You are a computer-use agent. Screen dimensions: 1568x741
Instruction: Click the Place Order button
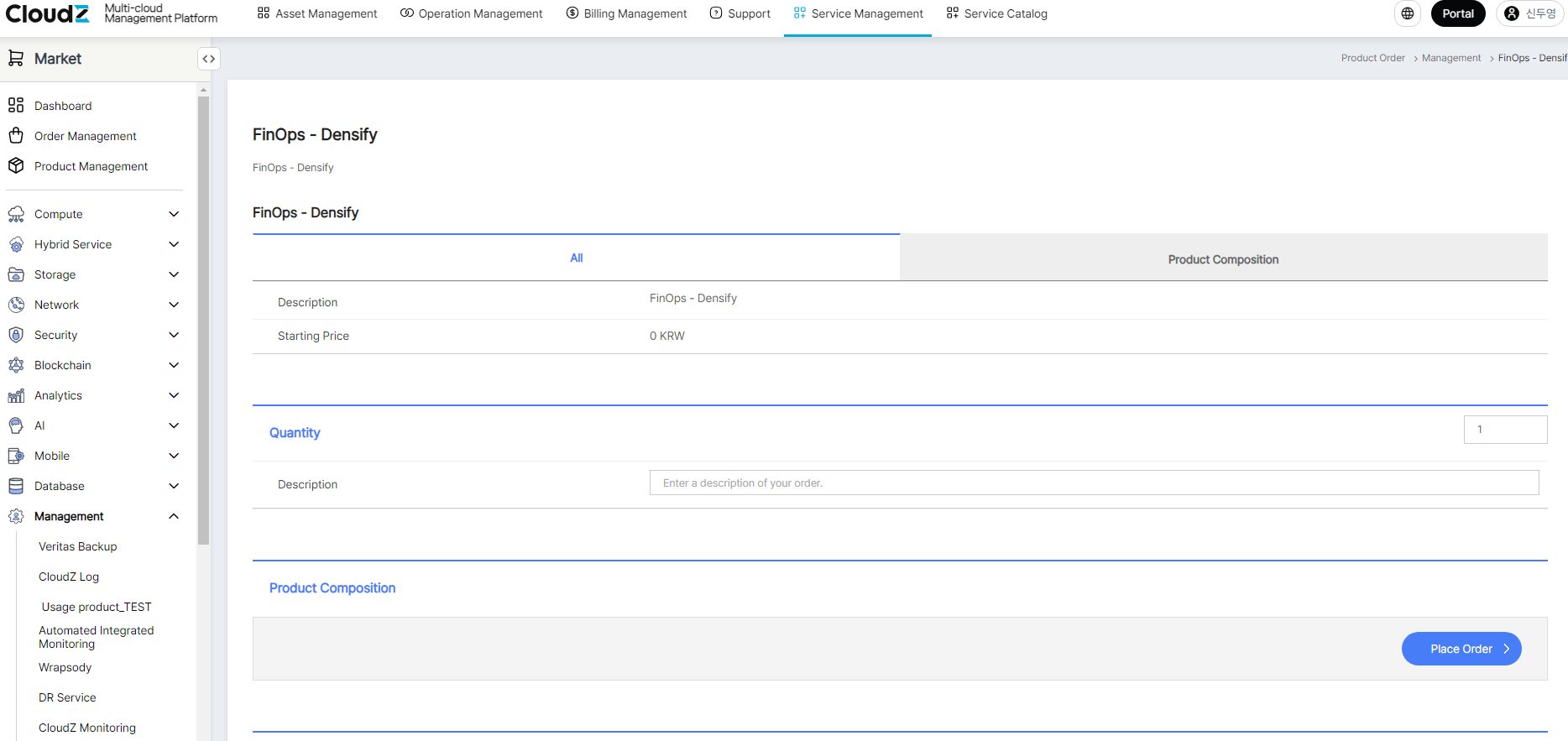(x=1461, y=649)
